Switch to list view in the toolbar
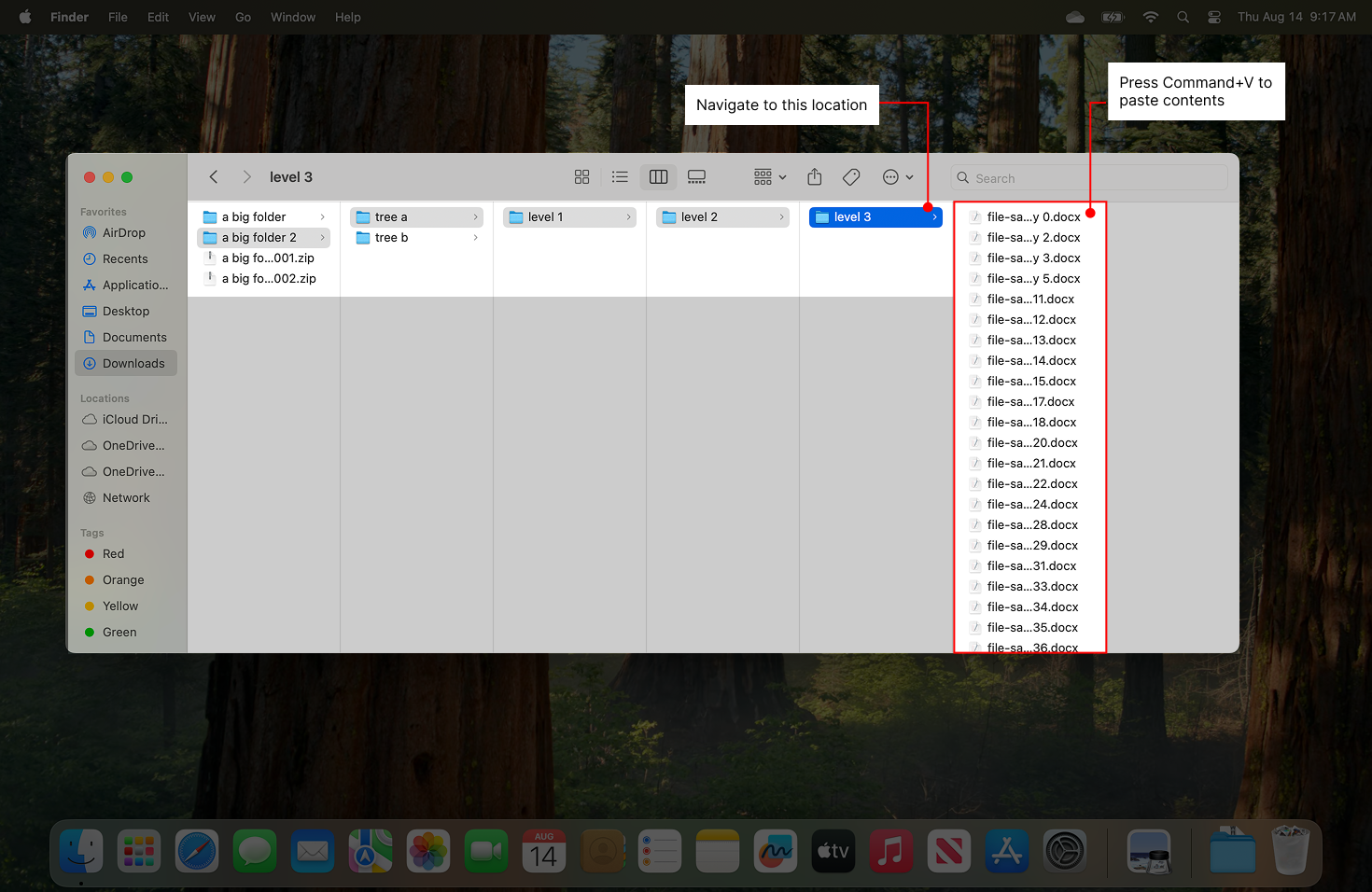 (620, 176)
